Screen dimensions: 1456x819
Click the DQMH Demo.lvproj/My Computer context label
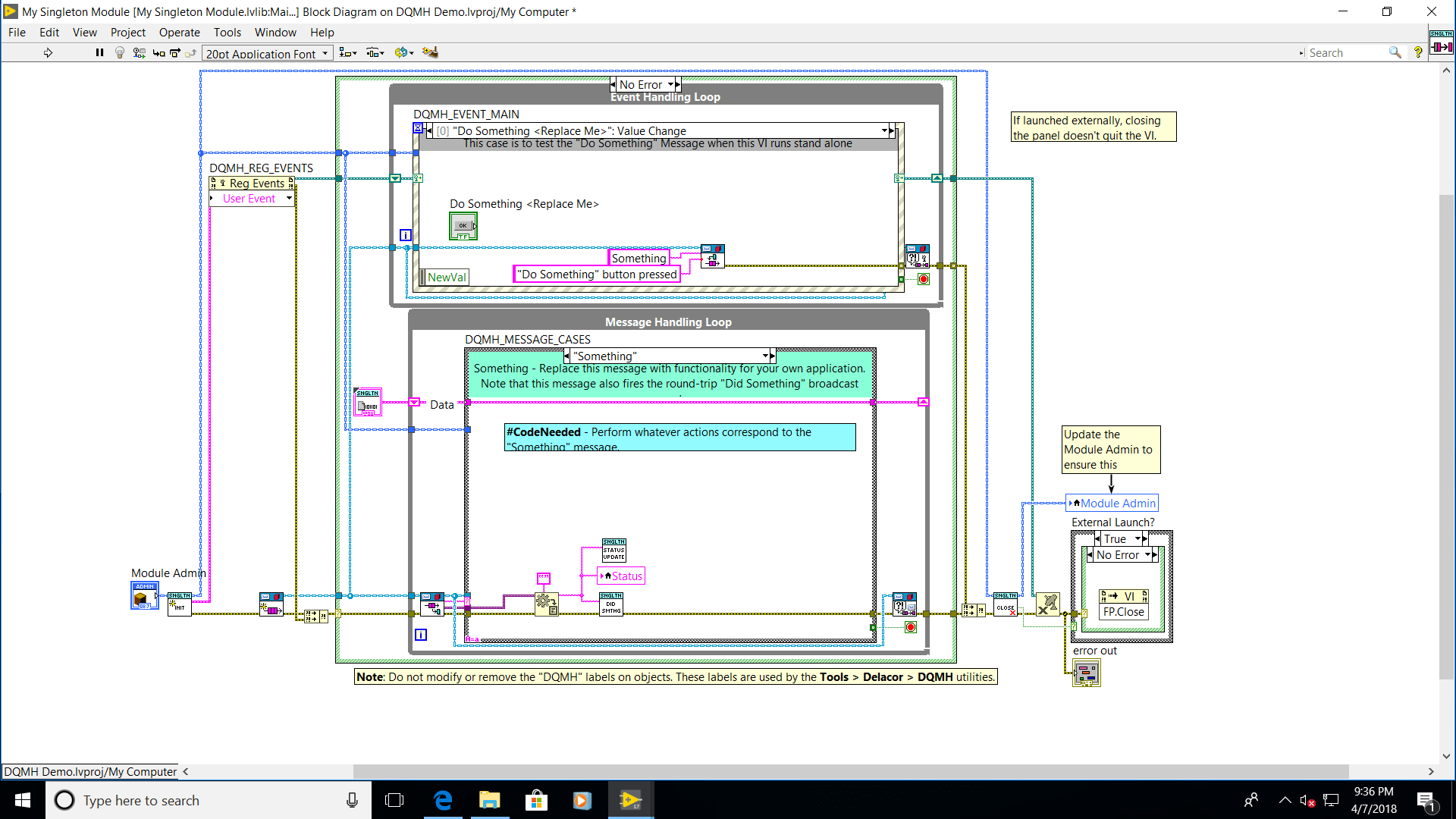point(89,771)
